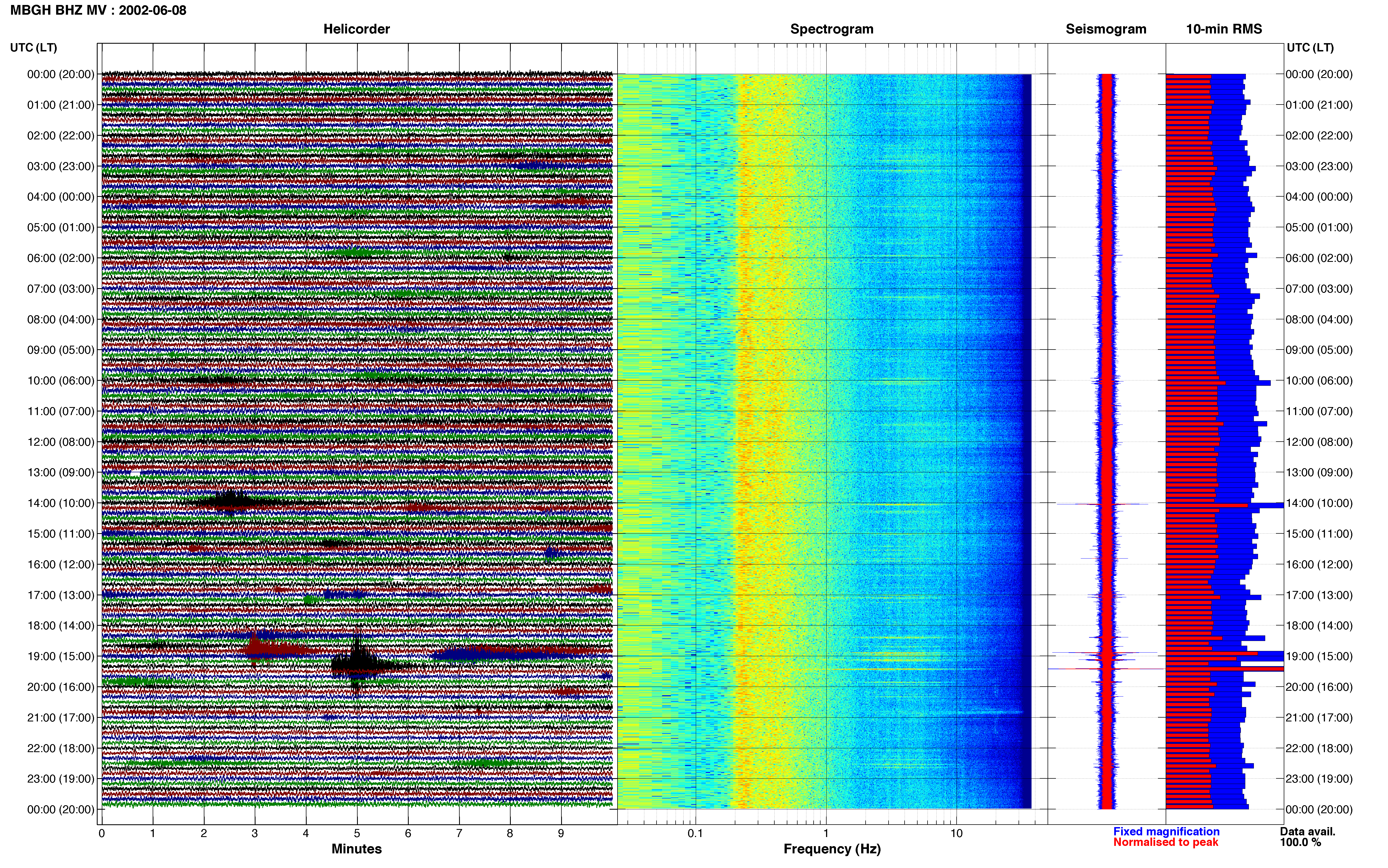Click the red 'Normalised to peak' legend
Viewport: 1388px width, 868px height.
[x=1165, y=842]
